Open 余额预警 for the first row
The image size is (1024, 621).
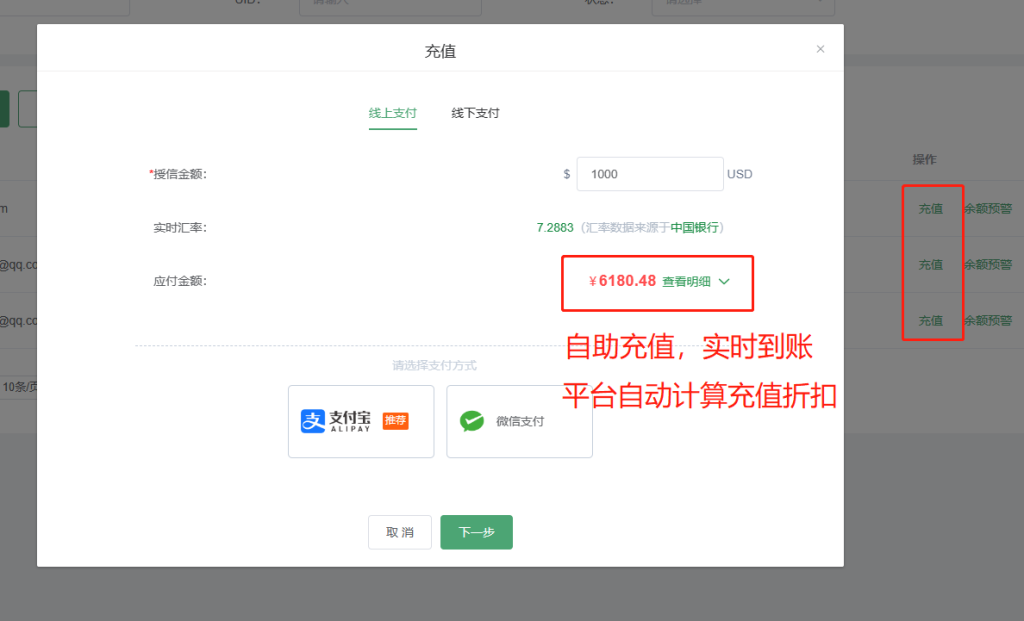tap(988, 209)
